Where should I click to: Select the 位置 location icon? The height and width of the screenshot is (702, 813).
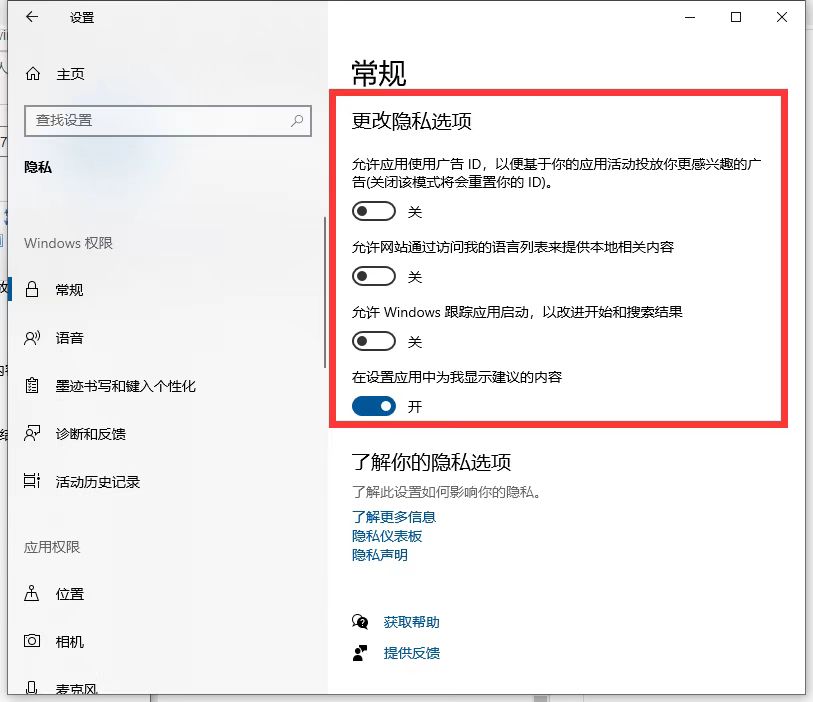[x=31, y=594]
